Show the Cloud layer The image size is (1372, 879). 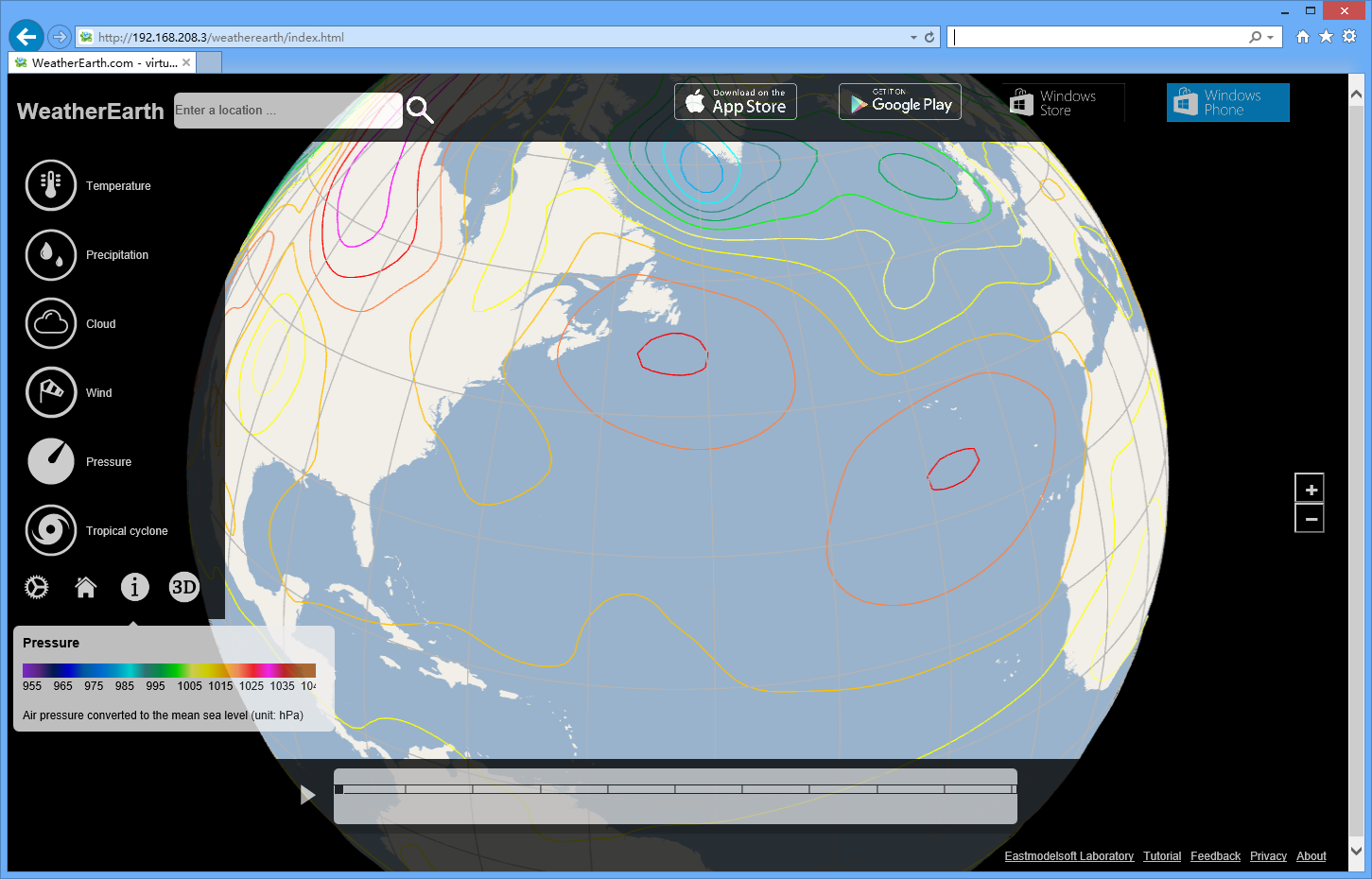point(51,323)
